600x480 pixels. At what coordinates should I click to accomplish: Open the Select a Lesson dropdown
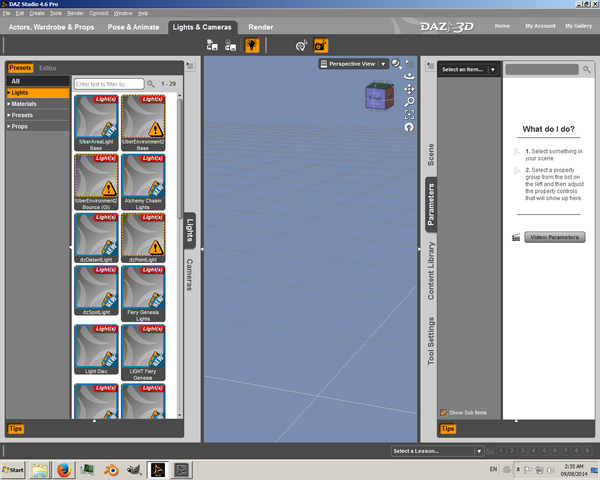(x=437, y=451)
